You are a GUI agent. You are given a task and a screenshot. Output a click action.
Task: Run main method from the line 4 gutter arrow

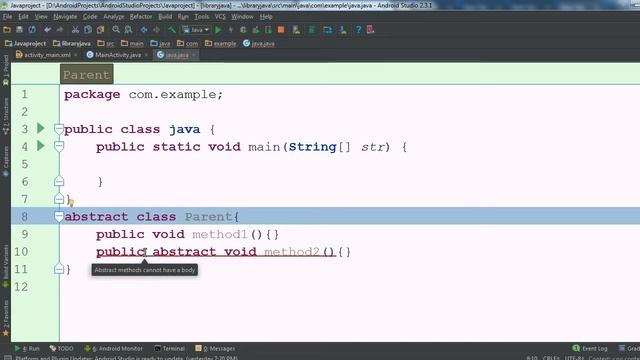(x=40, y=145)
